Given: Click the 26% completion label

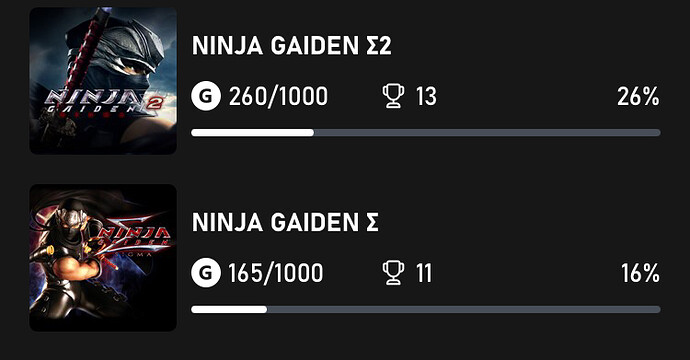Looking at the screenshot, I should pos(638,96).
